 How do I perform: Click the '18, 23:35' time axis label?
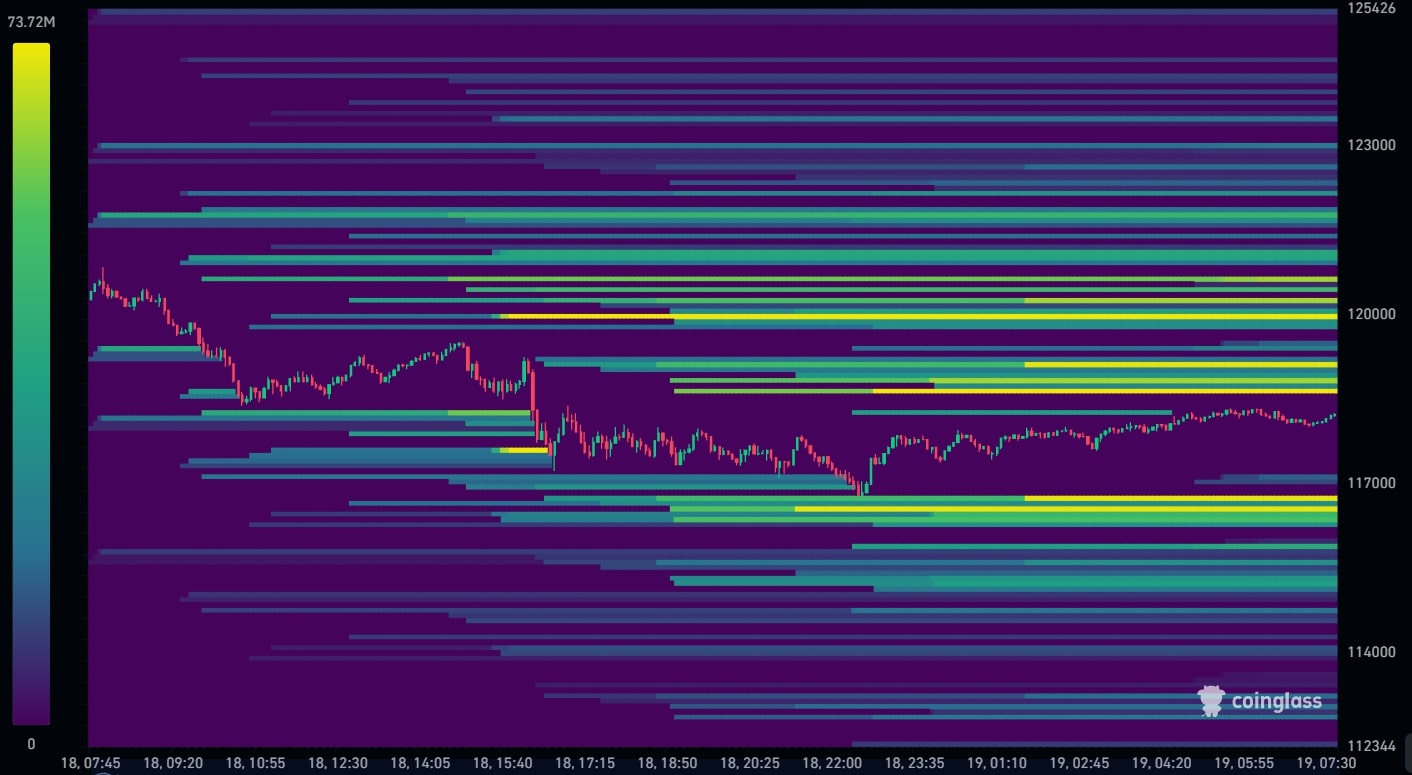pos(915,763)
